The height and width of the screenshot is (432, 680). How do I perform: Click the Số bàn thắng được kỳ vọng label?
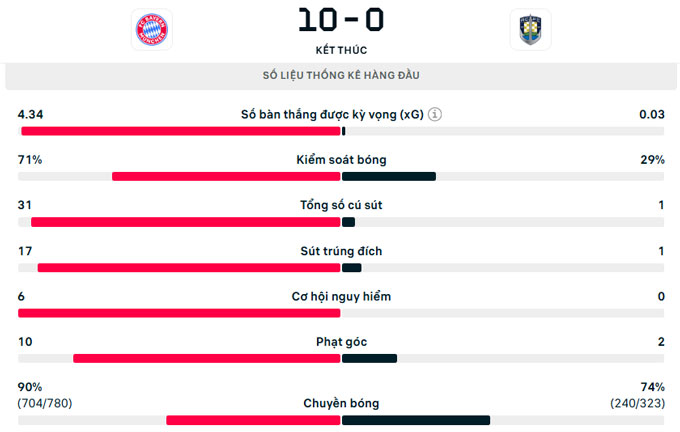(332, 115)
